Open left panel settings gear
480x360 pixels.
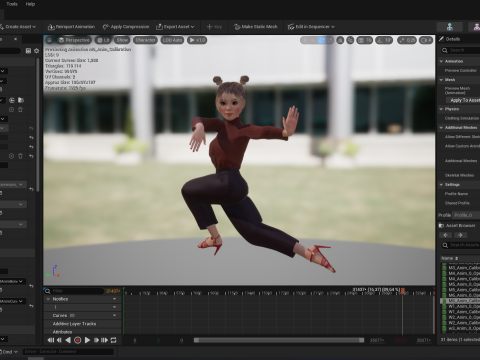pyautogui.click(x=36, y=51)
